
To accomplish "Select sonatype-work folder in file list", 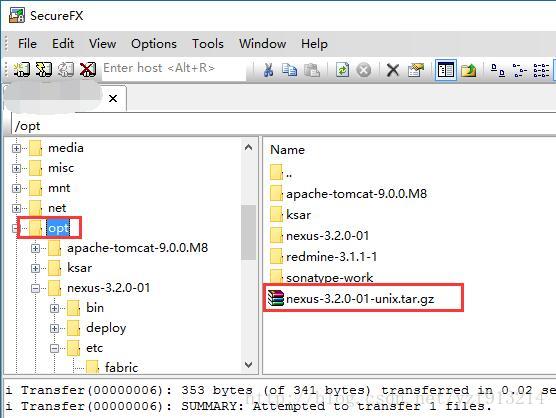I will point(329,278).
